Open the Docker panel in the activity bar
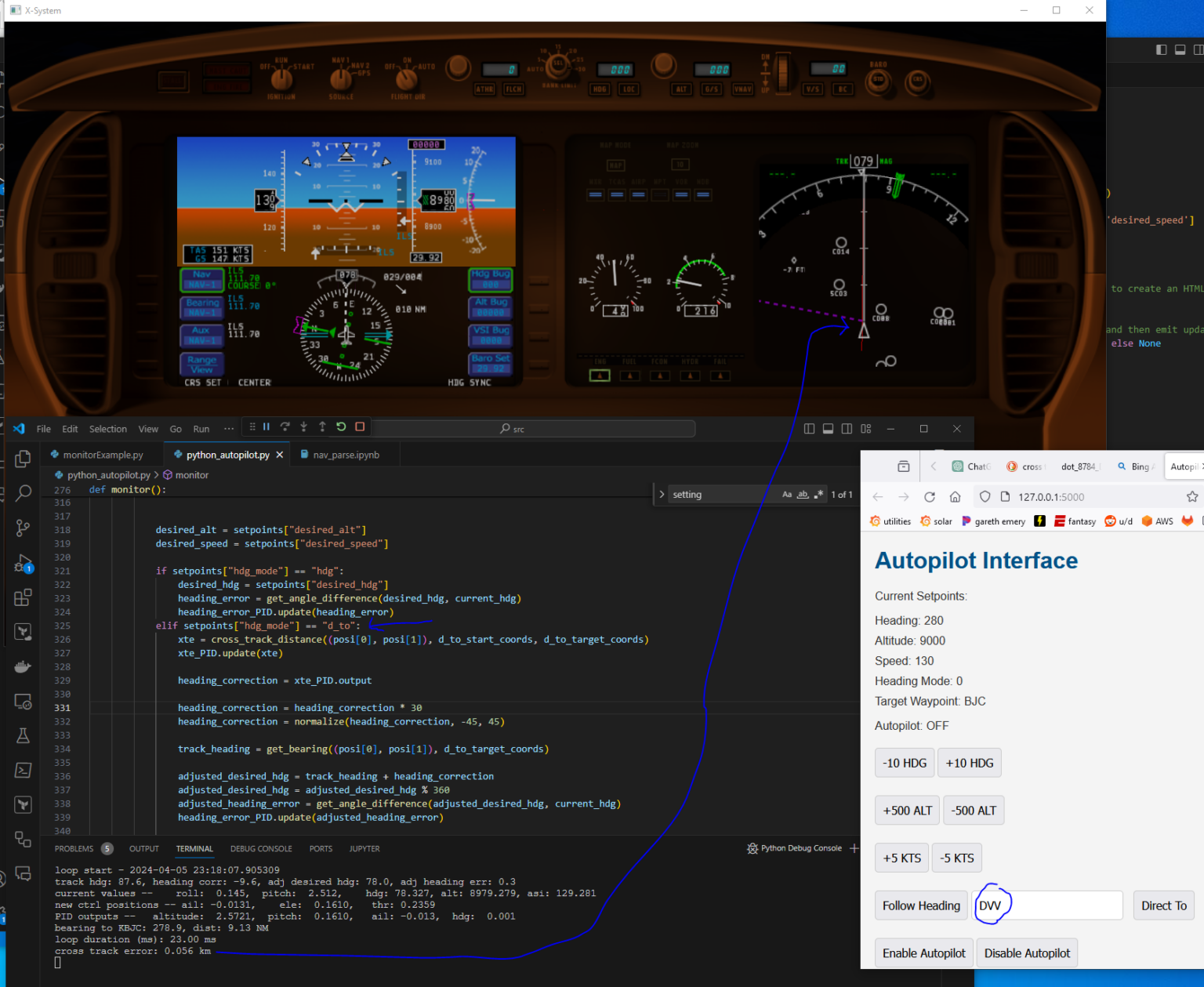This screenshot has height=987, width=1204. click(x=23, y=666)
